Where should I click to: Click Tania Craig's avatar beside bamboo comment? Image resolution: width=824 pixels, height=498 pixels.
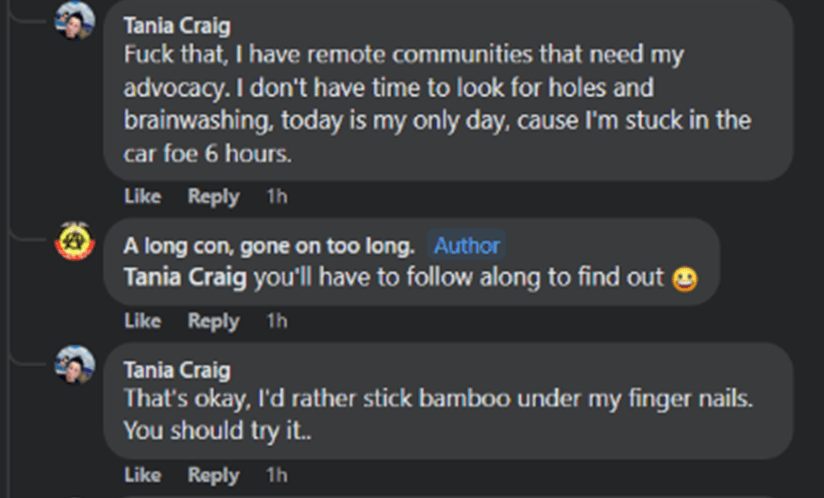74,365
